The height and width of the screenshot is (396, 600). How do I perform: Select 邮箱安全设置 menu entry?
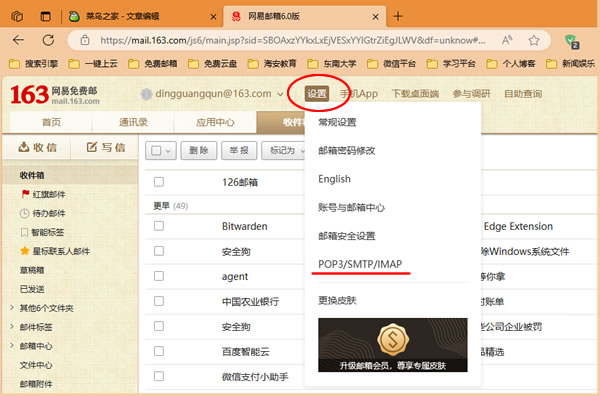pos(347,236)
